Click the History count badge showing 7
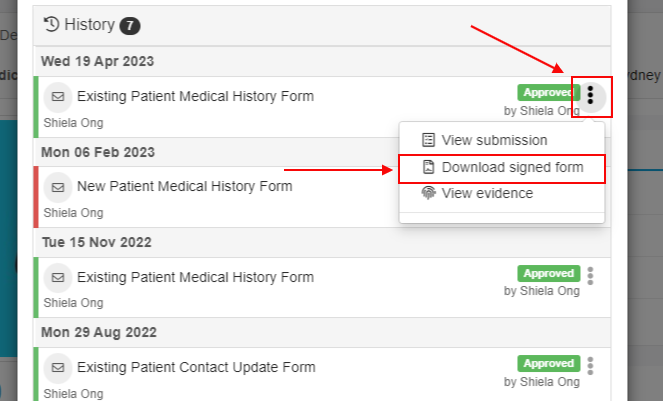This screenshot has width=663, height=401. coord(130,26)
